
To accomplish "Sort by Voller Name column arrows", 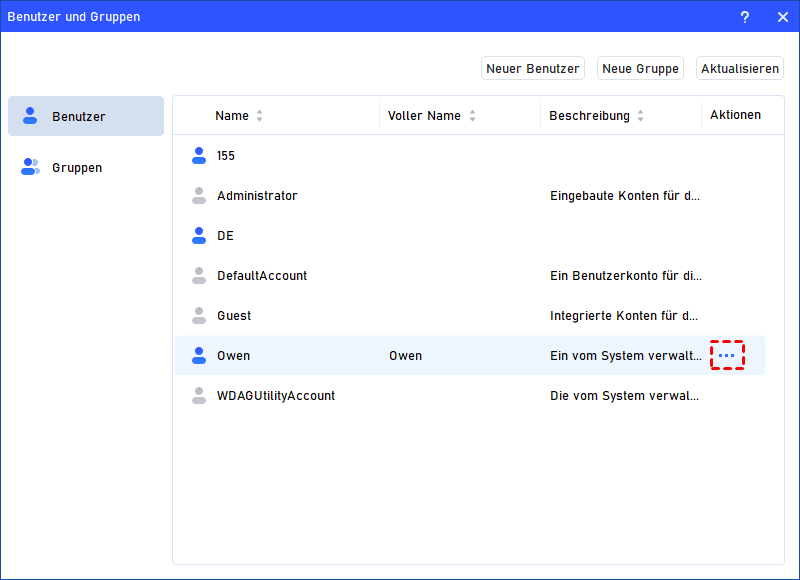I will (472, 116).
